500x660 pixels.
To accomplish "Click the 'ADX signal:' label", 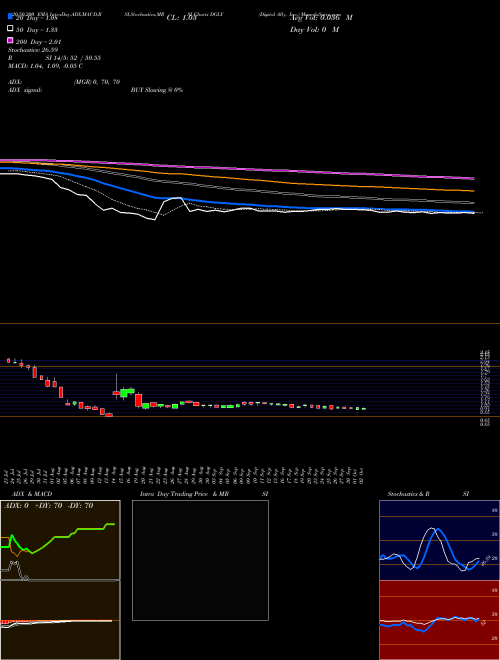I will click(x=25, y=90).
